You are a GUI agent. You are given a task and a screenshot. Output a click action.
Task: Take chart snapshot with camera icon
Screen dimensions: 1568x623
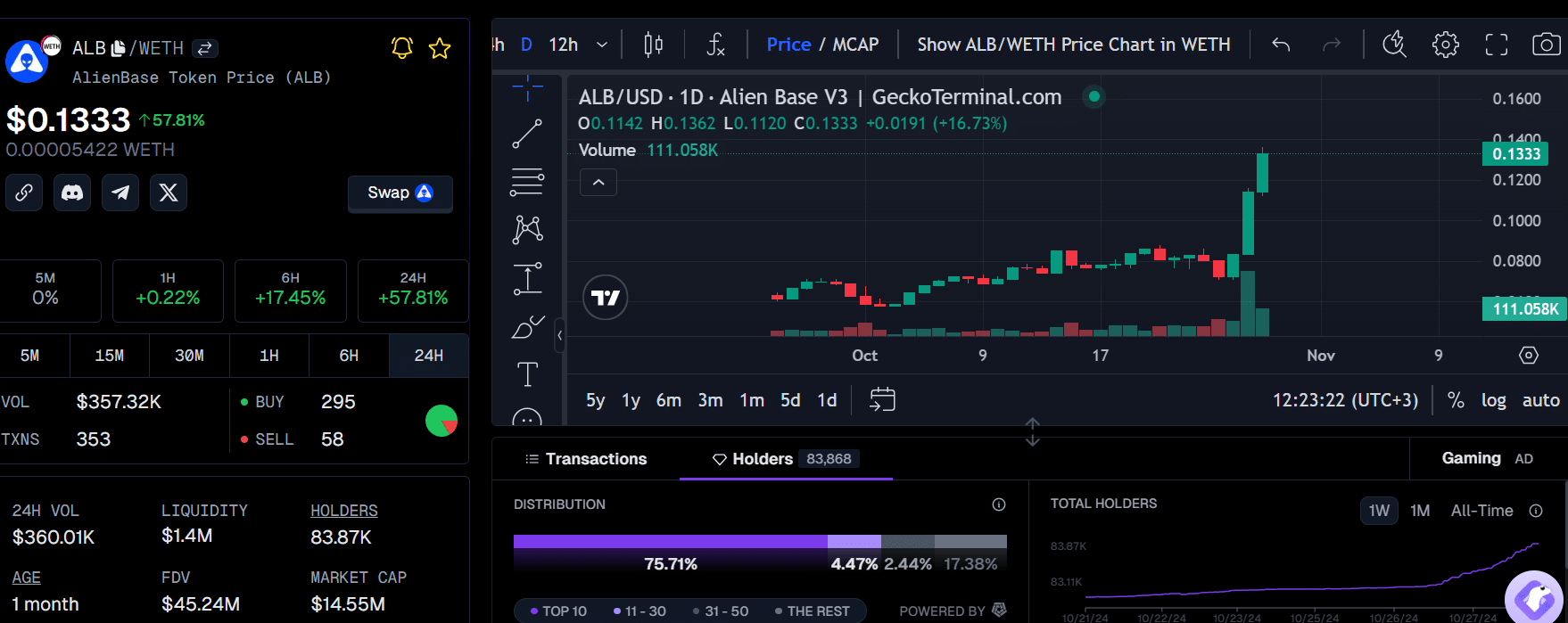[1547, 45]
